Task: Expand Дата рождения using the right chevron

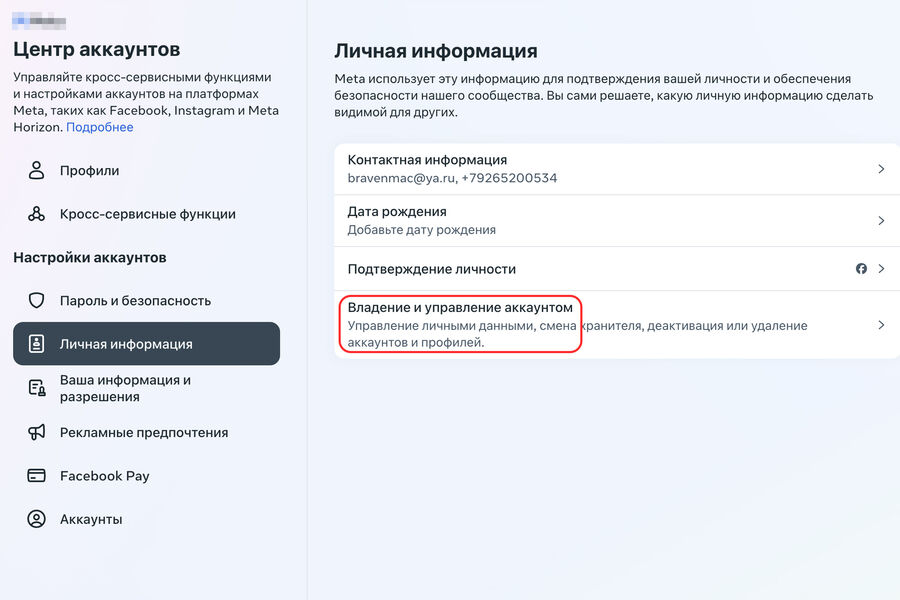Action: tap(881, 220)
